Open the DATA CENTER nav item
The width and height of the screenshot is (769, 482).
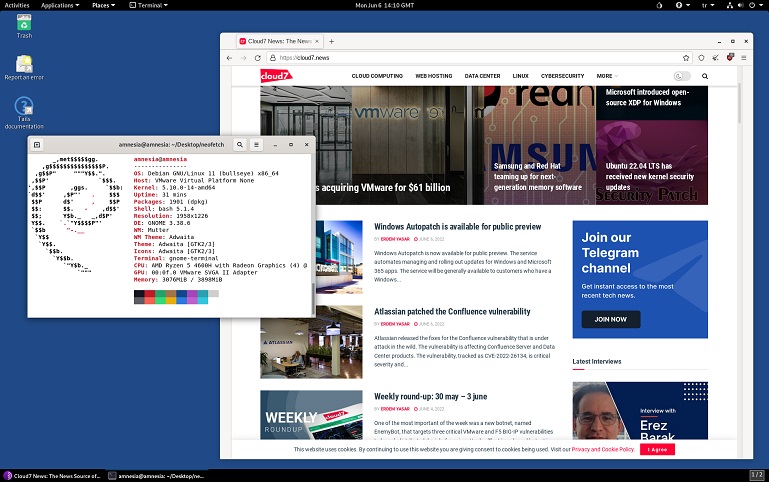(x=482, y=76)
